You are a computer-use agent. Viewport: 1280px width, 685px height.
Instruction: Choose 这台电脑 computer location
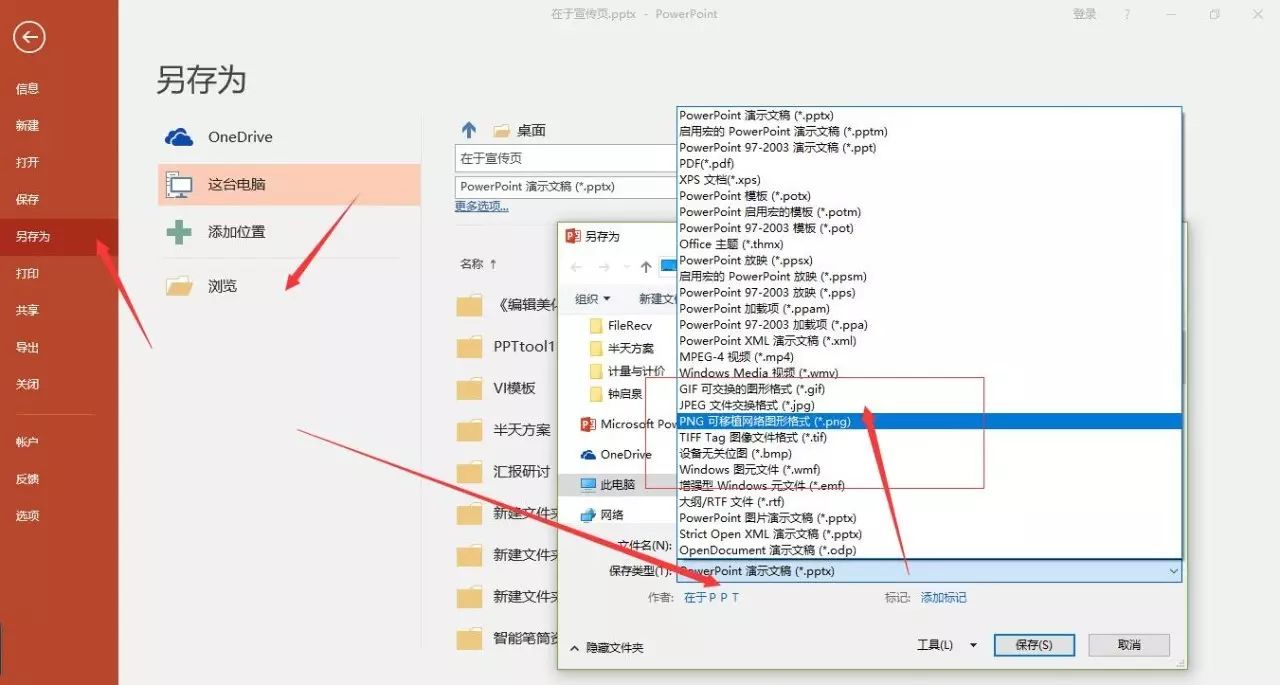coord(236,185)
